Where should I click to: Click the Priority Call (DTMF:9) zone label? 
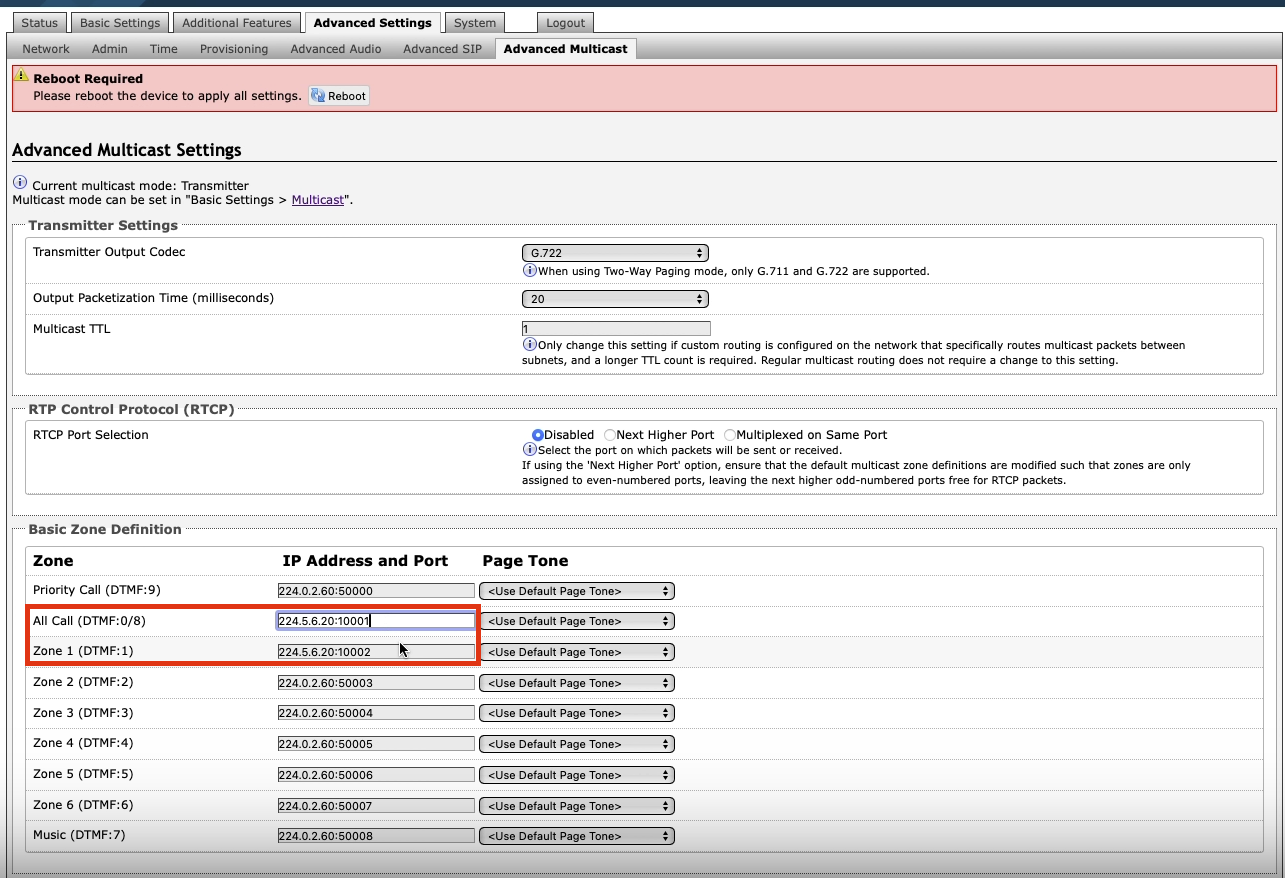[x=97, y=590]
